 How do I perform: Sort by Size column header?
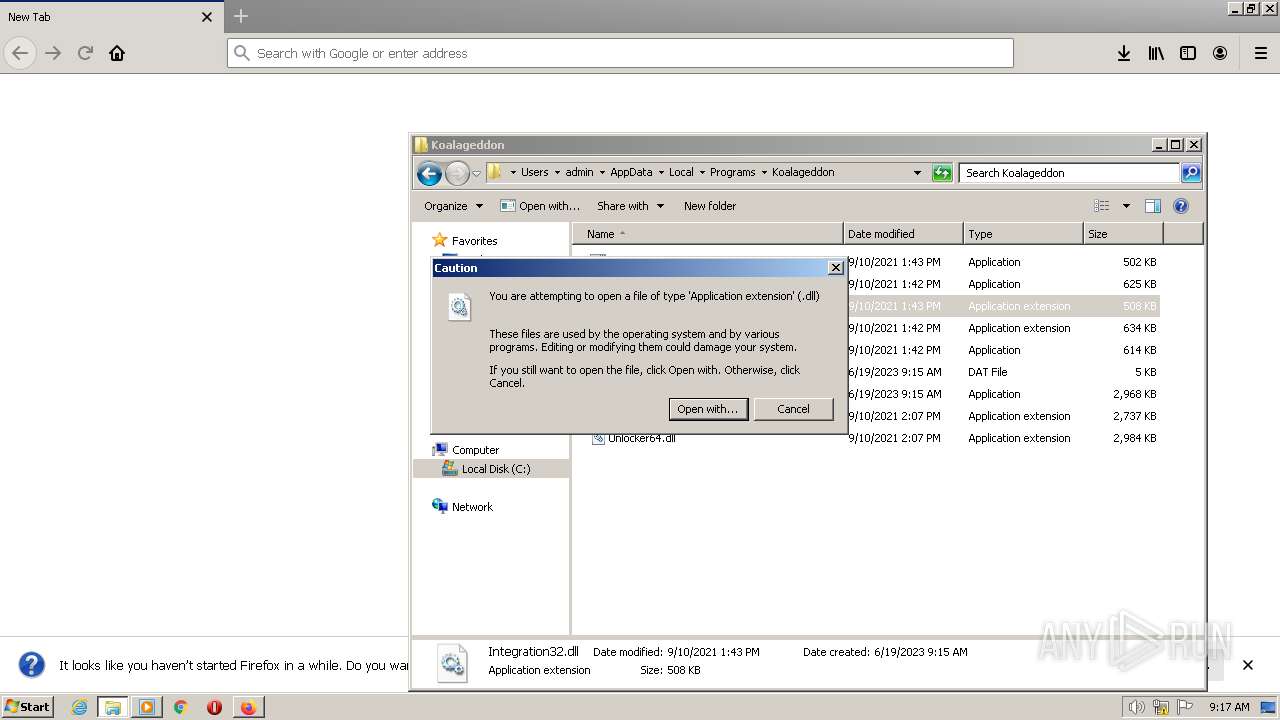(x=1123, y=234)
